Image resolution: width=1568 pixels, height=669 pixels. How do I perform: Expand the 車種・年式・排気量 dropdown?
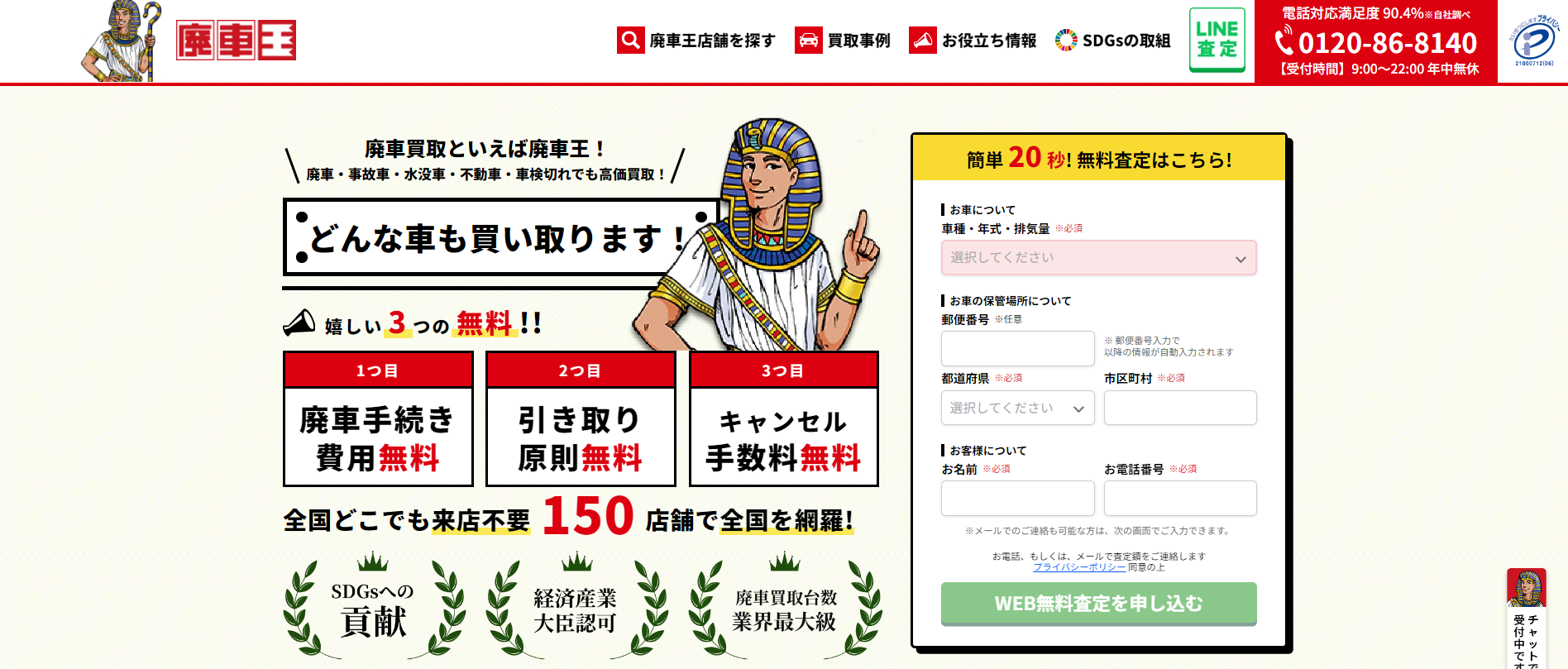[x=1098, y=258]
